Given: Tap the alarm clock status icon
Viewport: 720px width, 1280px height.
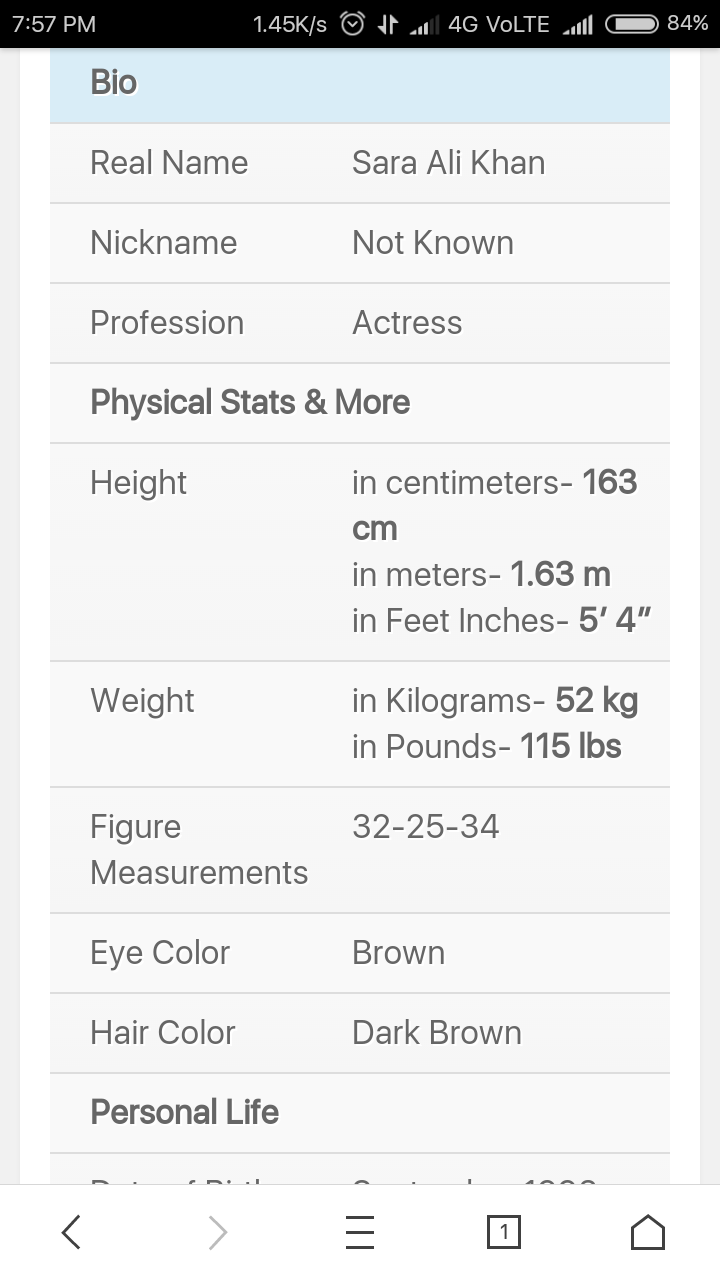Looking at the screenshot, I should pyautogui.click(x=352, y=24).
